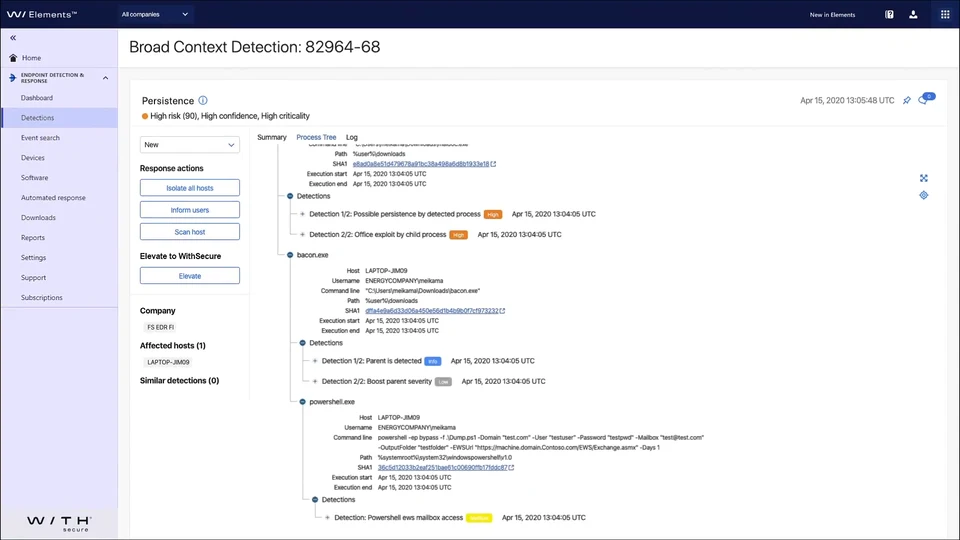Viewport: 960px width, 540px height.
Task: Click the LAPTOP-JIM09 affected host tag
Action: (168, 362)
